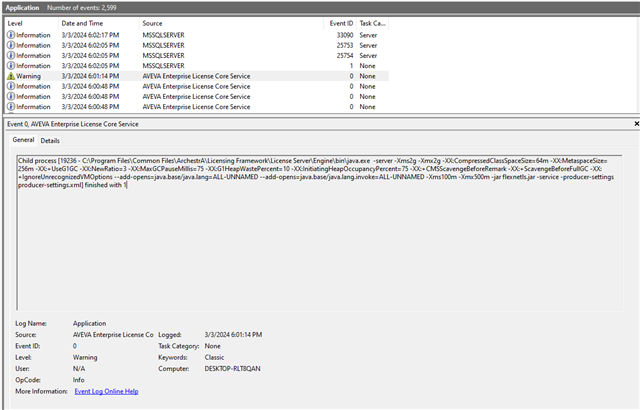The image size is (640, 410).
Task: Click info icon of event 33090 row
Action: click(x=11, y=35)
